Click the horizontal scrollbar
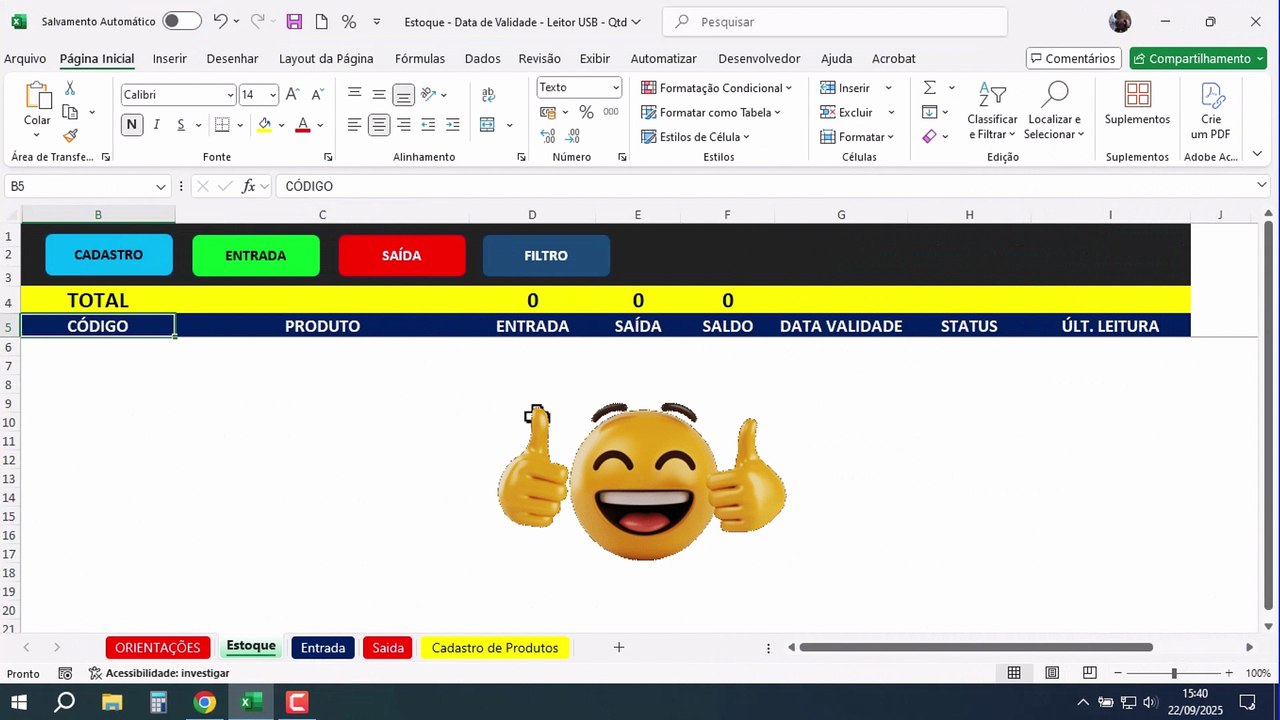The width and height of the screenshot is (1280, 720). click(976, 648)
